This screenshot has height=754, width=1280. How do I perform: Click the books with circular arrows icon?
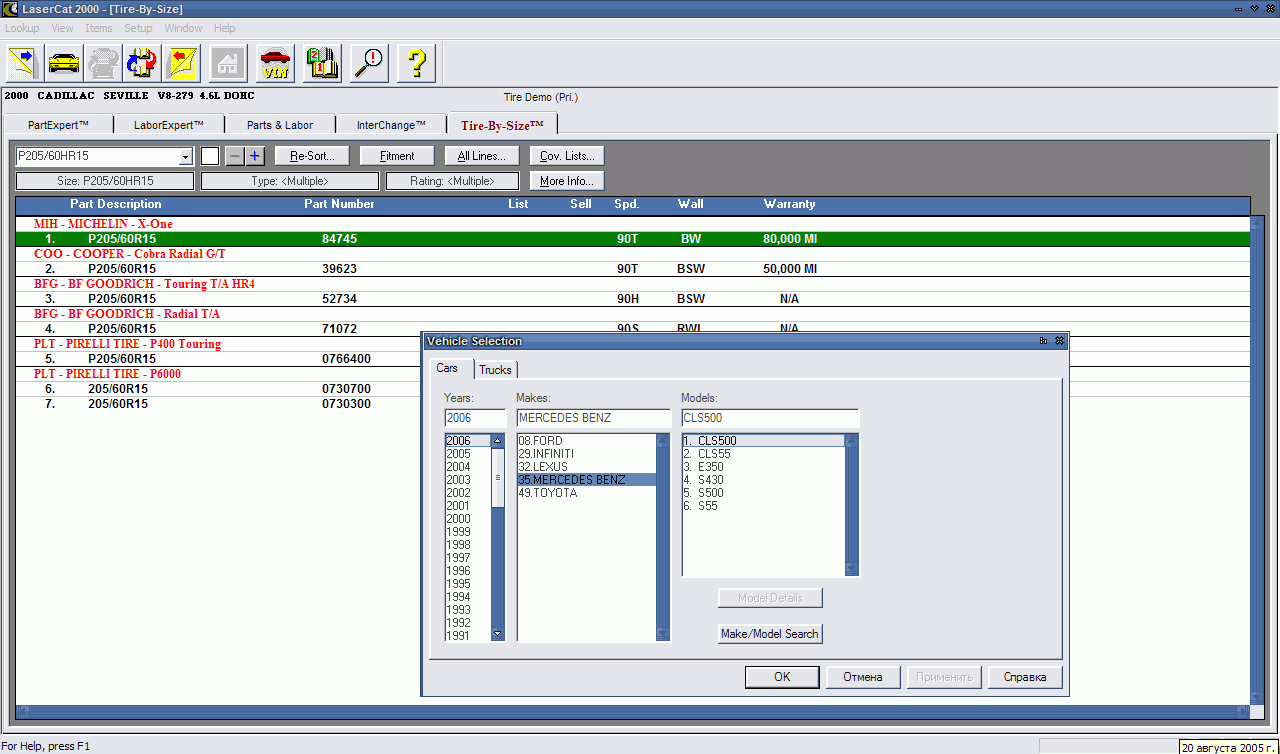(x=141, y=64)
